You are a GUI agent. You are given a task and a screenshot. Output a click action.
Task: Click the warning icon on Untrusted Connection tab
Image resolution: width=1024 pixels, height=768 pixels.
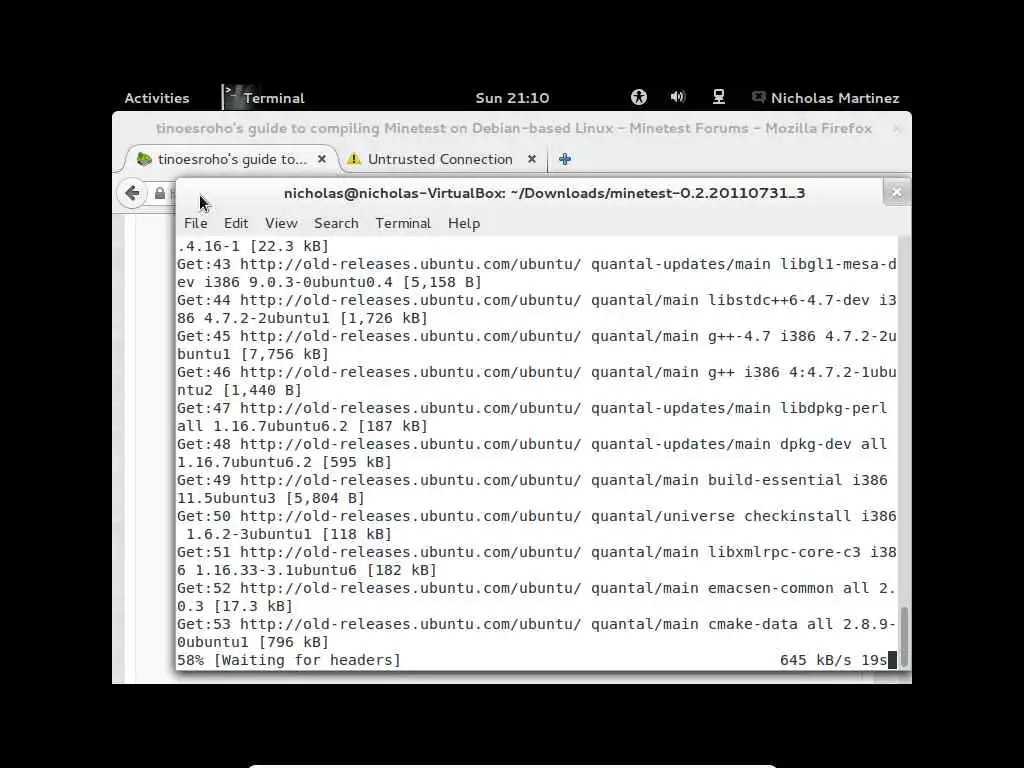click(354, 159)
